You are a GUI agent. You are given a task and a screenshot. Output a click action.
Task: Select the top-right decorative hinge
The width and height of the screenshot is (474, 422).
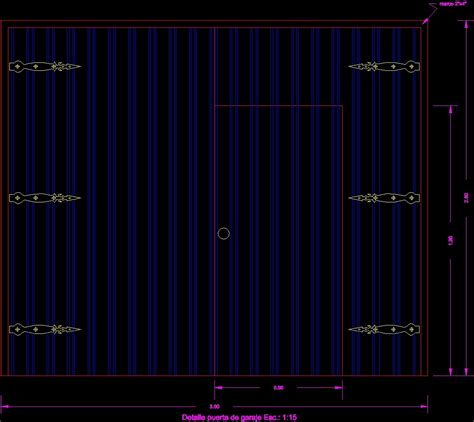[x=384, y=66]
